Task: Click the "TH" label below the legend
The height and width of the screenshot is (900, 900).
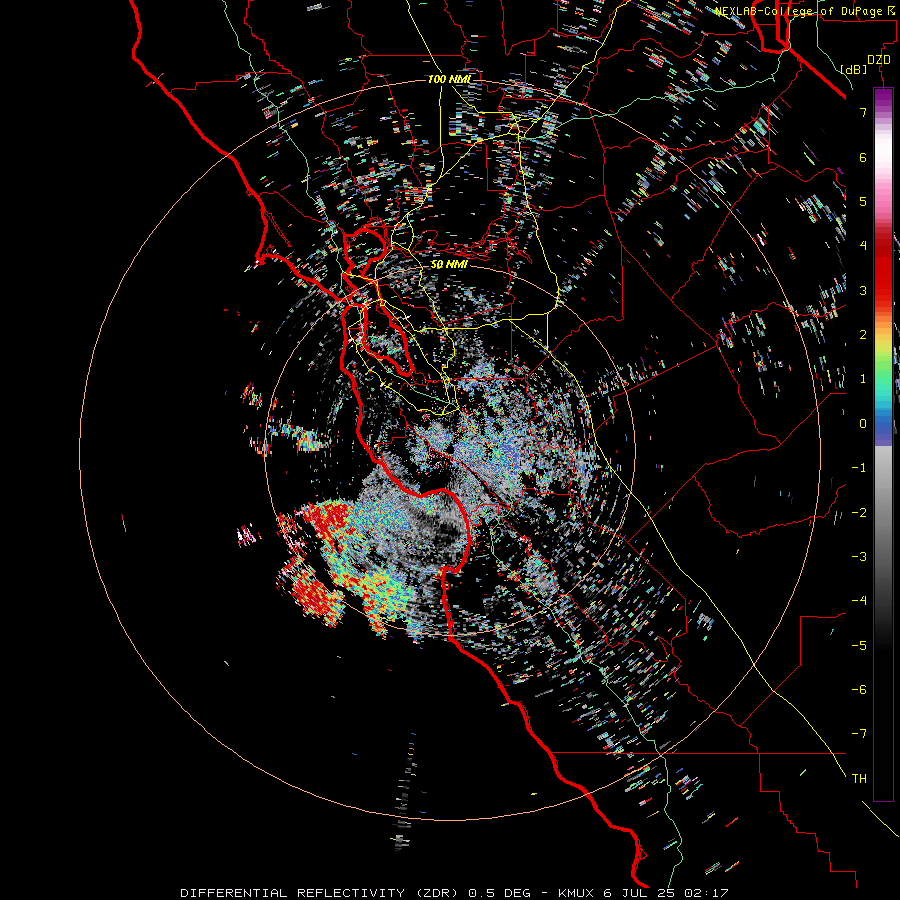Action: click(859, 779)
